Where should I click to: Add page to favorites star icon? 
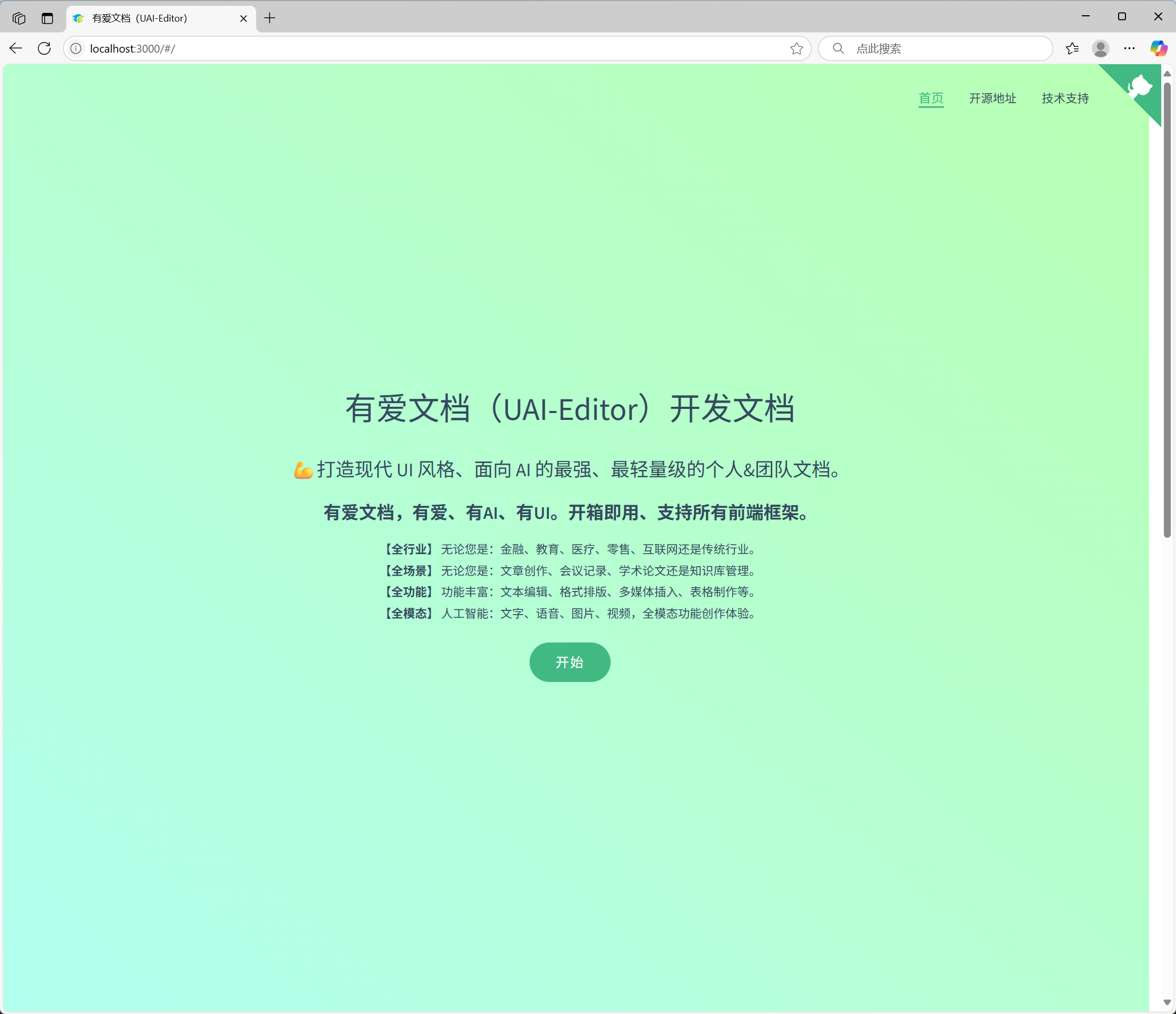pyautogui.click(x=796, y=49)
